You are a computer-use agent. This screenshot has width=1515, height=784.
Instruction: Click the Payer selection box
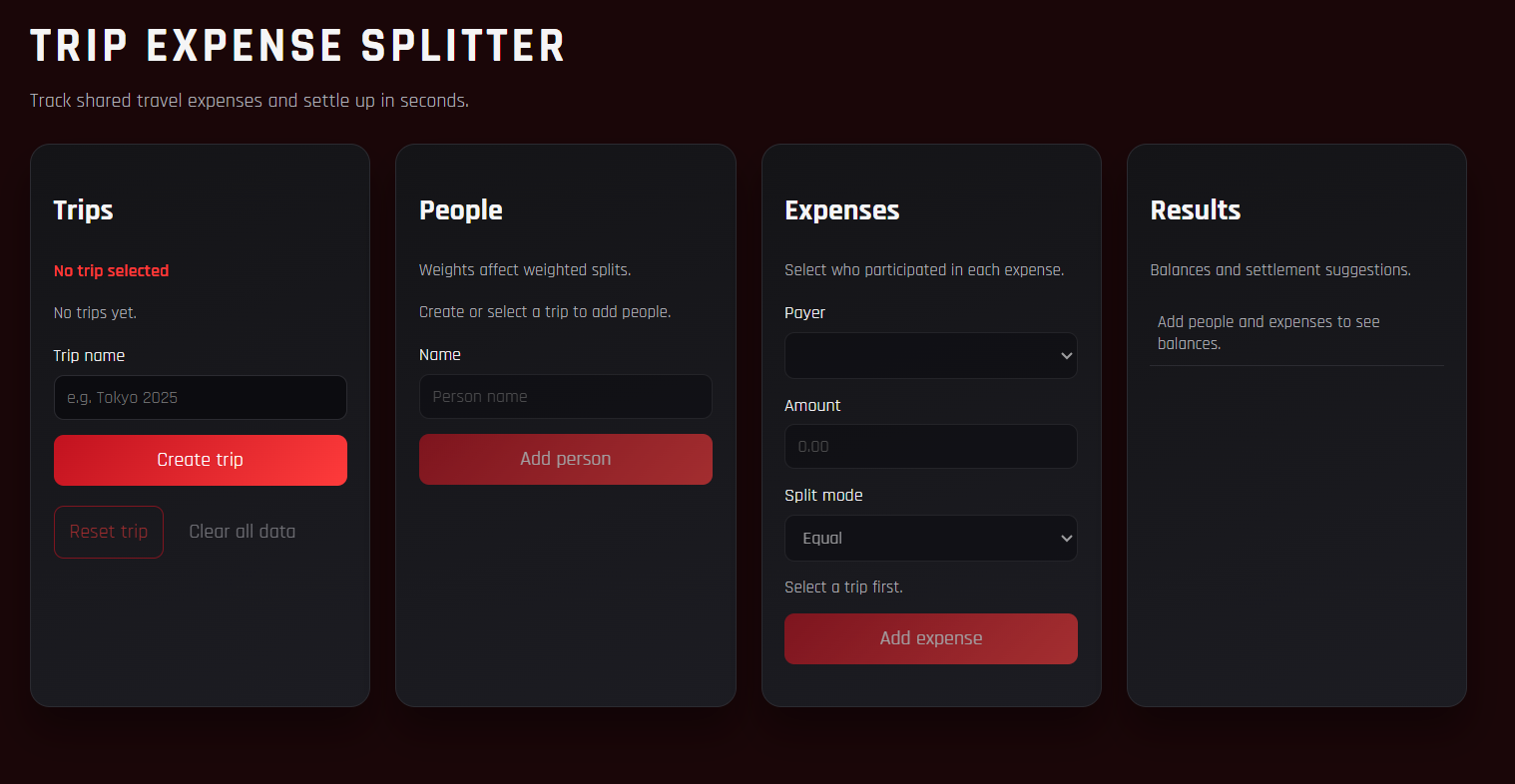coord(930,355)
